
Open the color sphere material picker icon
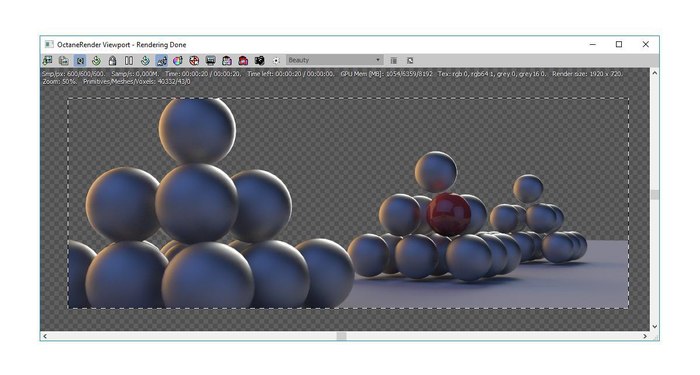[x=178, y=60]
